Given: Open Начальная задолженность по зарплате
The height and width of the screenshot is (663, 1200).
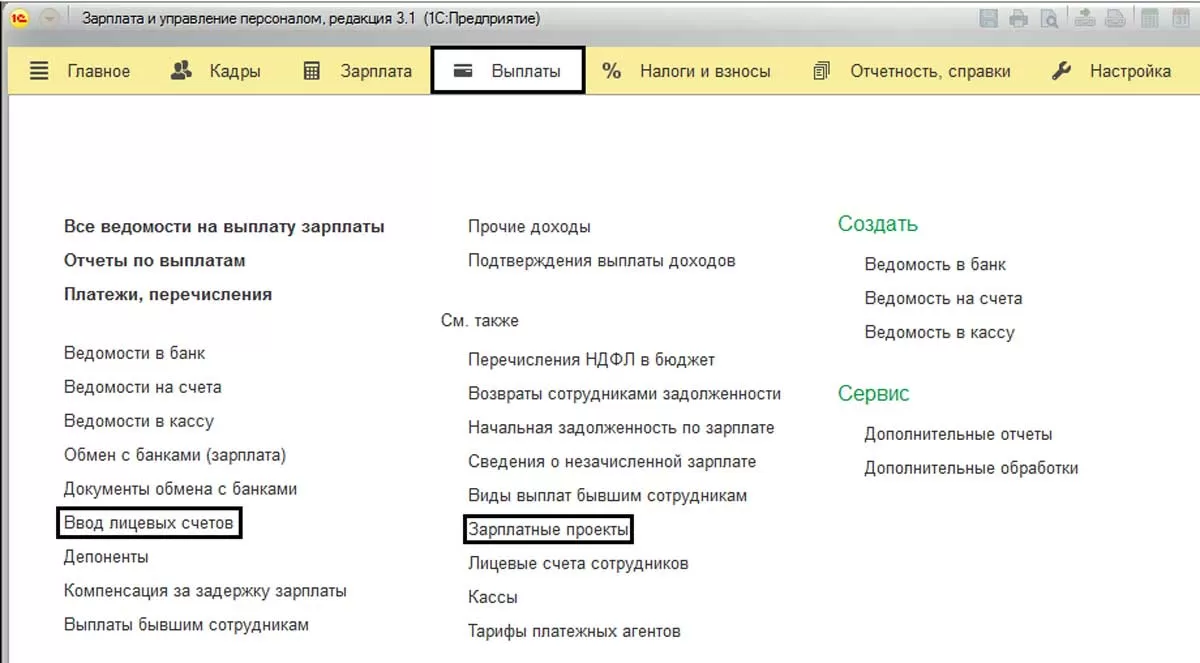Looking at the screenshot, I should [621, 427].
